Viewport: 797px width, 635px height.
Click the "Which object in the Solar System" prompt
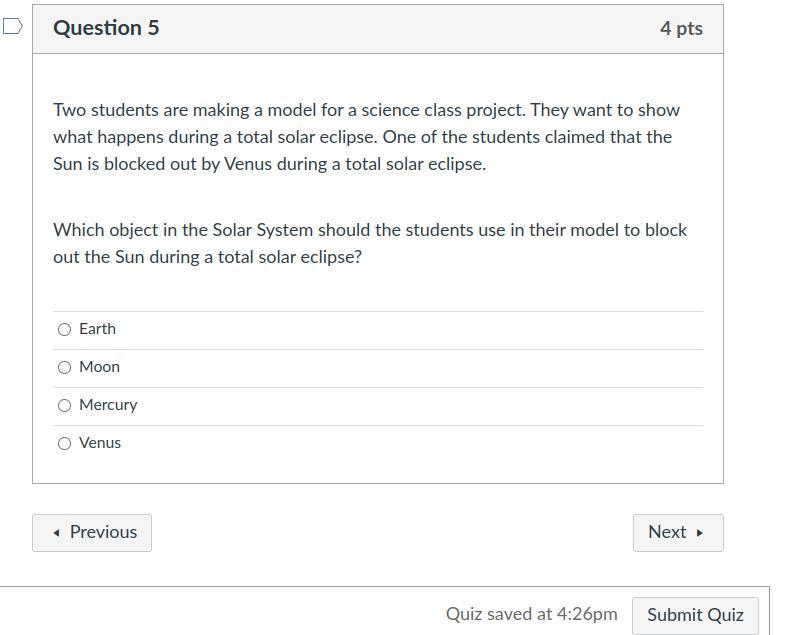pyautogui.click(x=370, y=230)
